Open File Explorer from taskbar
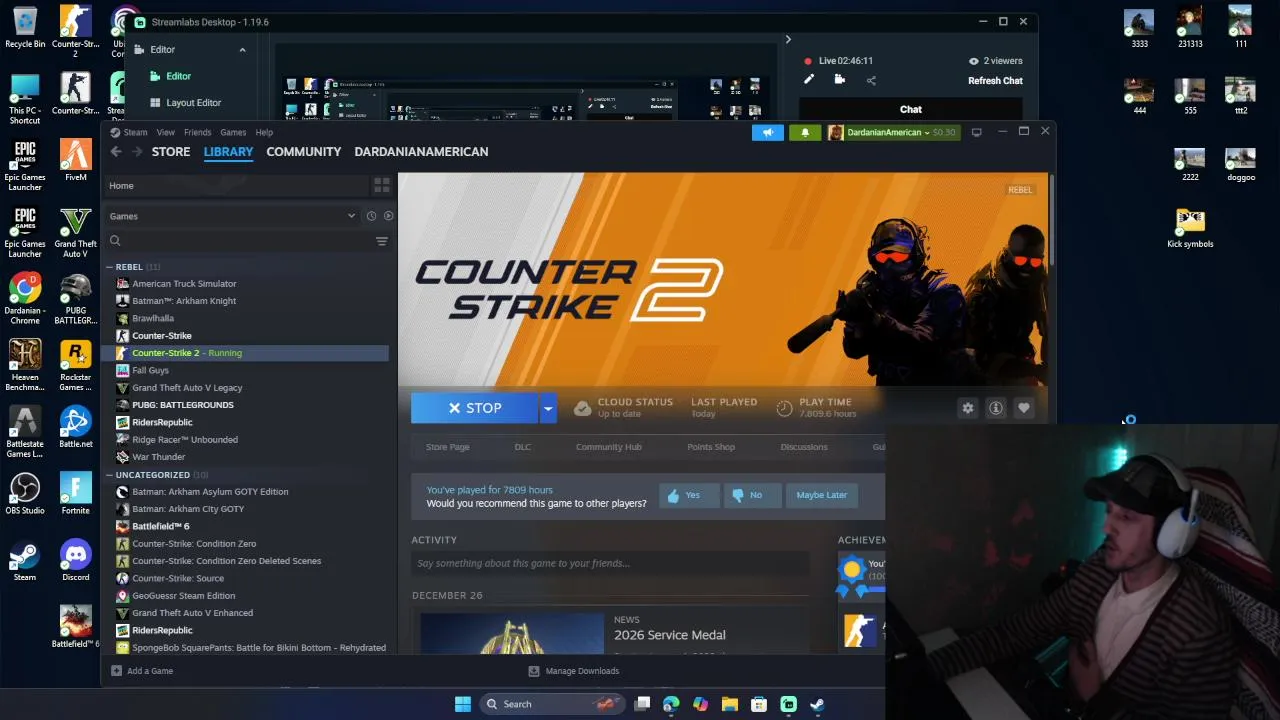The width and height of the screenshot is (1280, 720). pyautogui.click(x=729, y=704)
